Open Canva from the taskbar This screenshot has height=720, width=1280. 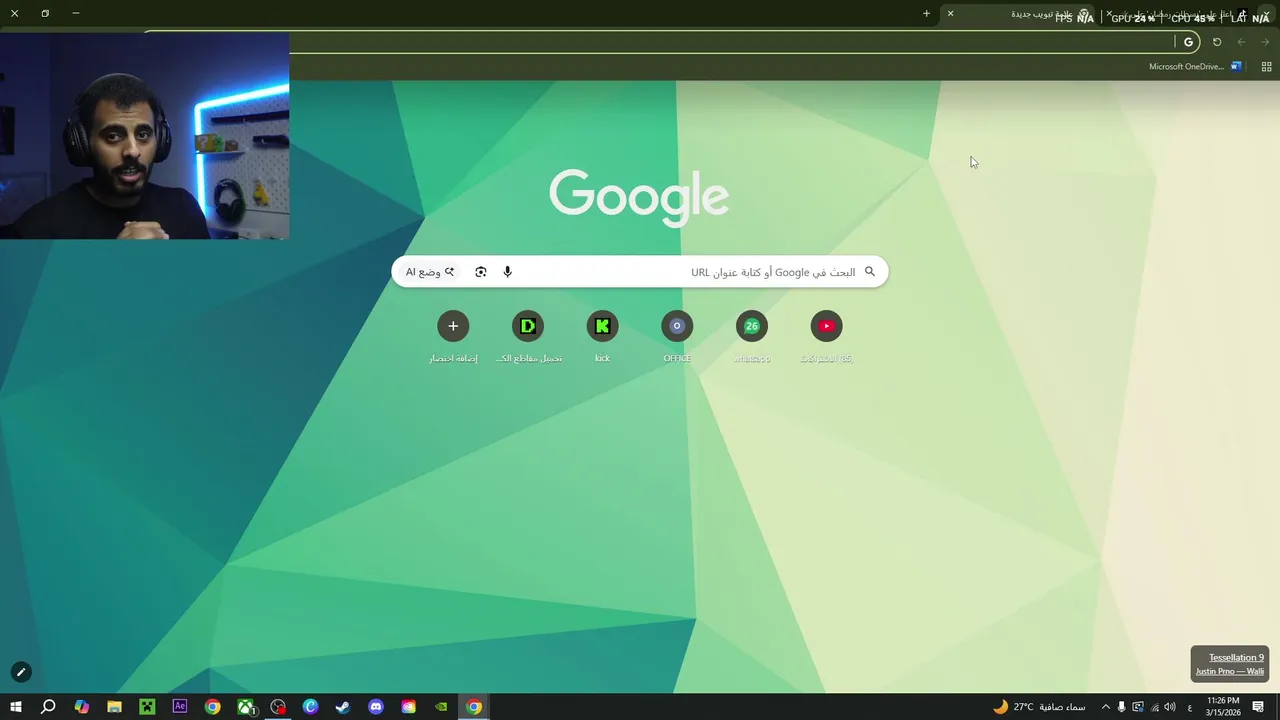pos(310,707)
